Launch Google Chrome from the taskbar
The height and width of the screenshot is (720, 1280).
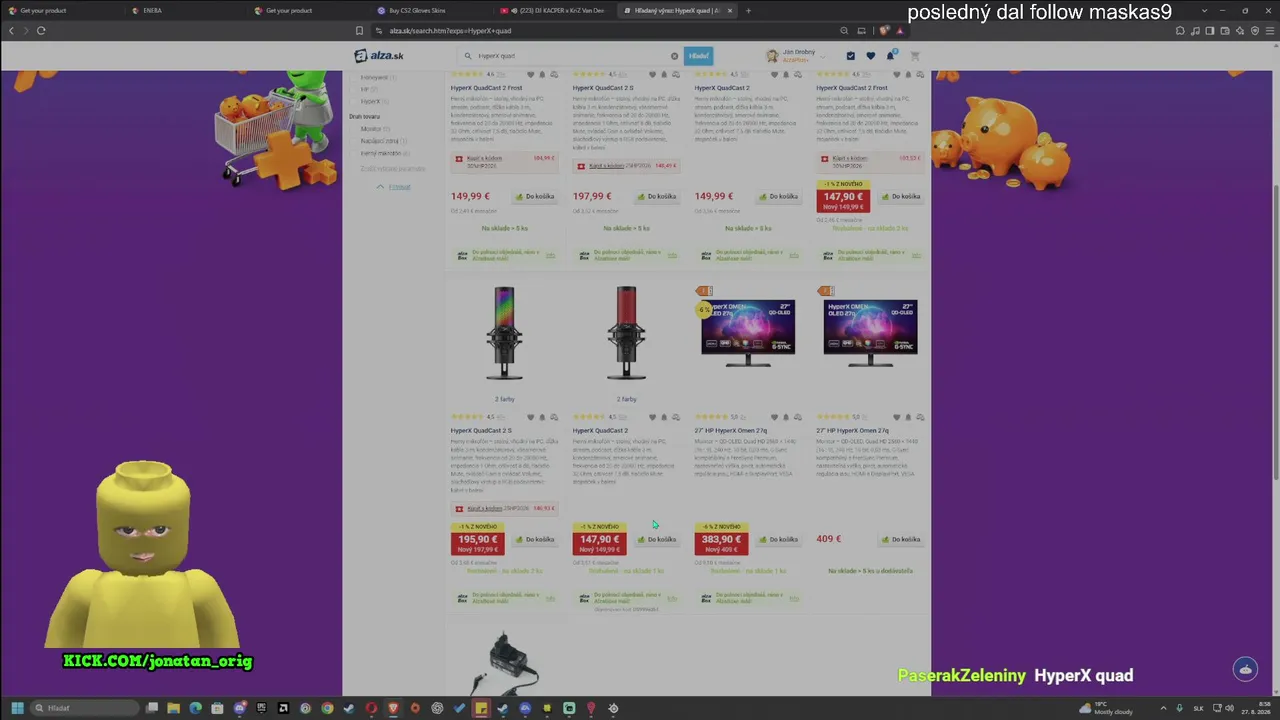(327, 708)
